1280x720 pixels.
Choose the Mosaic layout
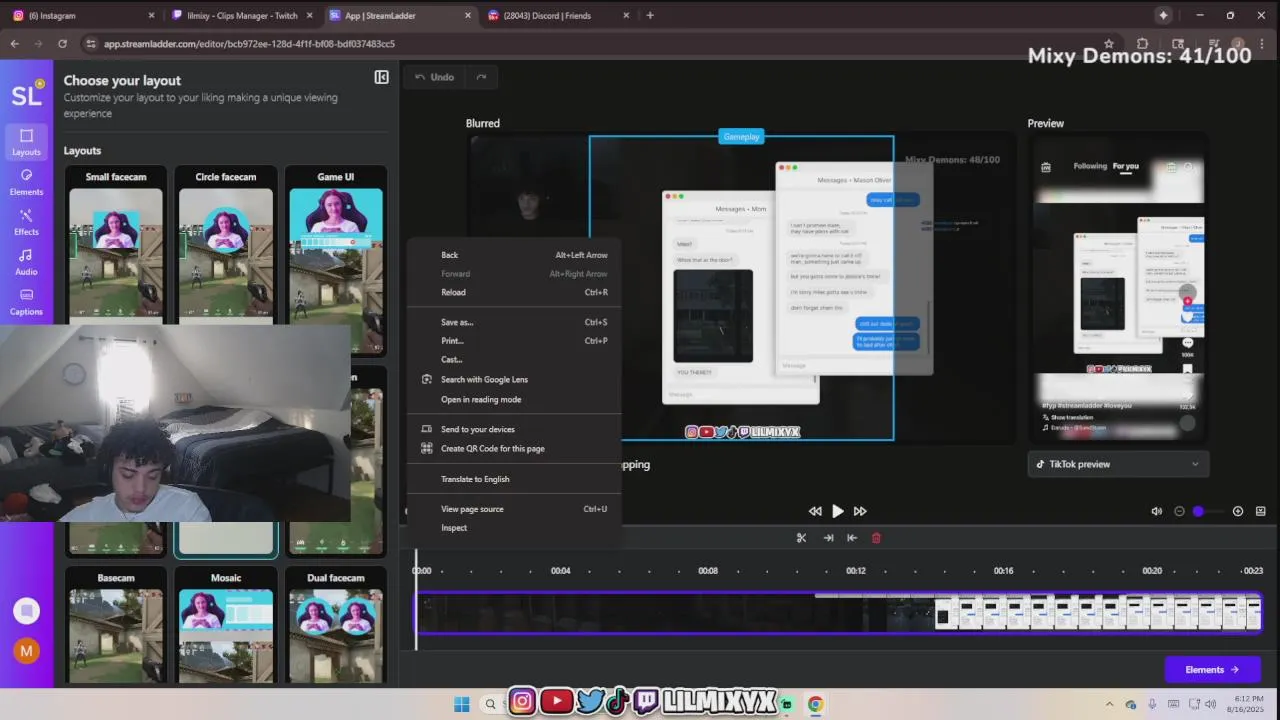pos(226,626)
